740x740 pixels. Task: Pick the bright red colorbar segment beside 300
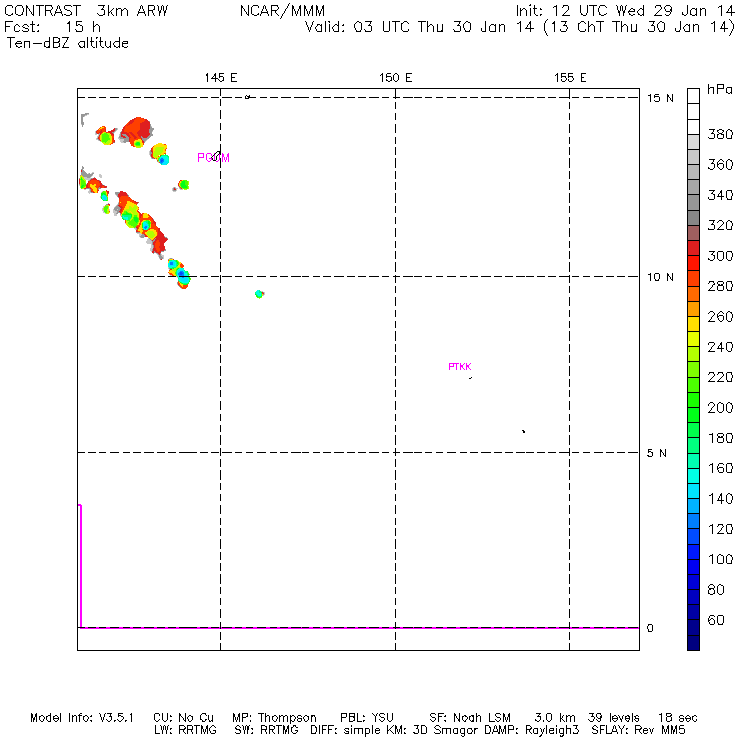693,263
